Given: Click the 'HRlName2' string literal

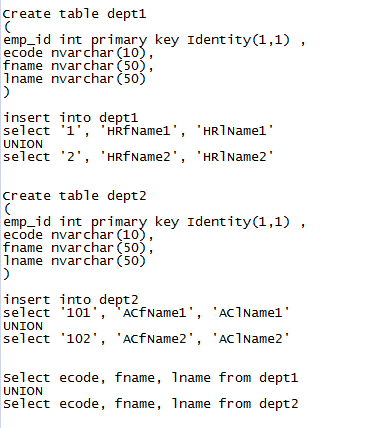Looking at the screenshot, I should point(235,157).
